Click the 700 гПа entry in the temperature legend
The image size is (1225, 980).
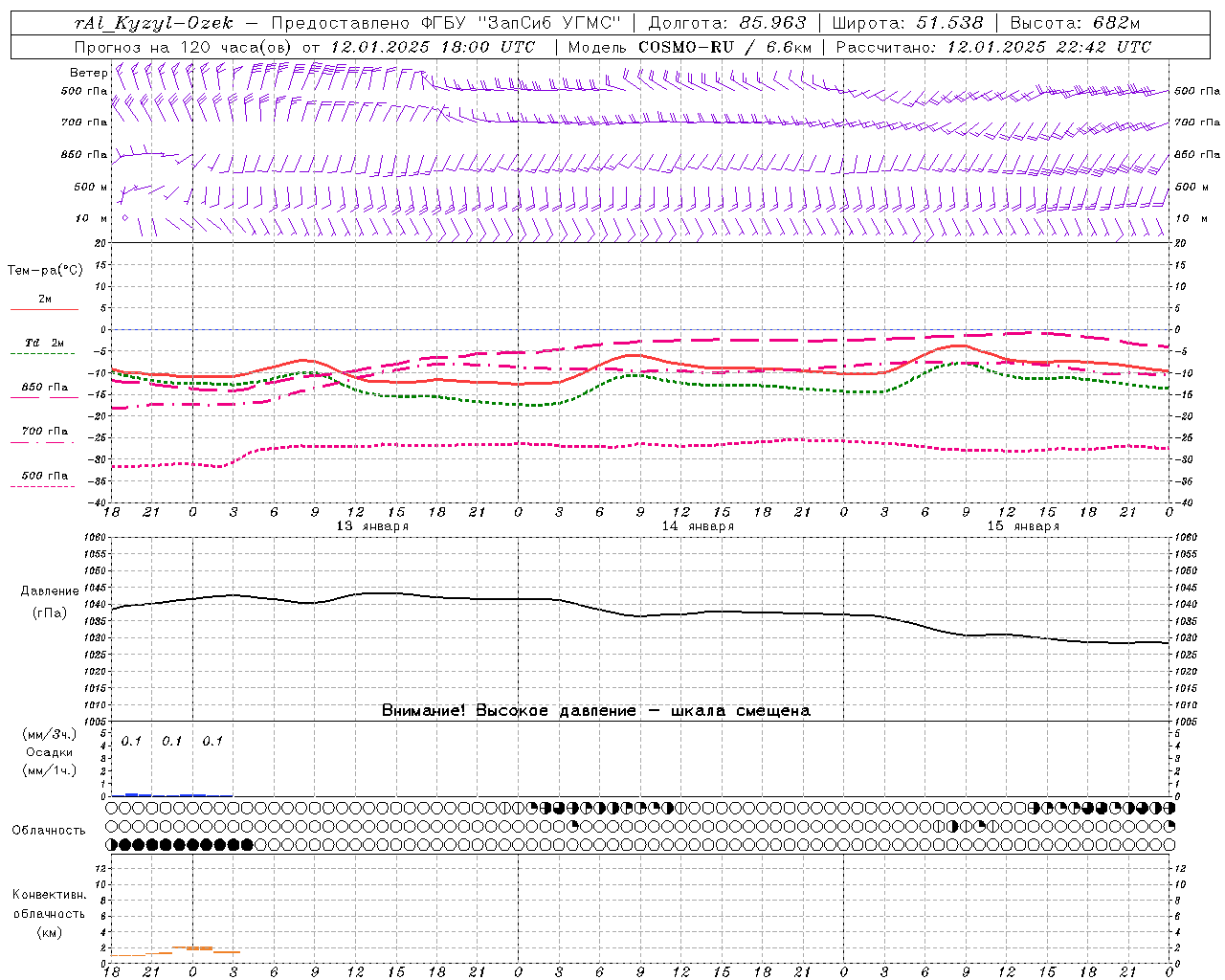click(45, 431)
